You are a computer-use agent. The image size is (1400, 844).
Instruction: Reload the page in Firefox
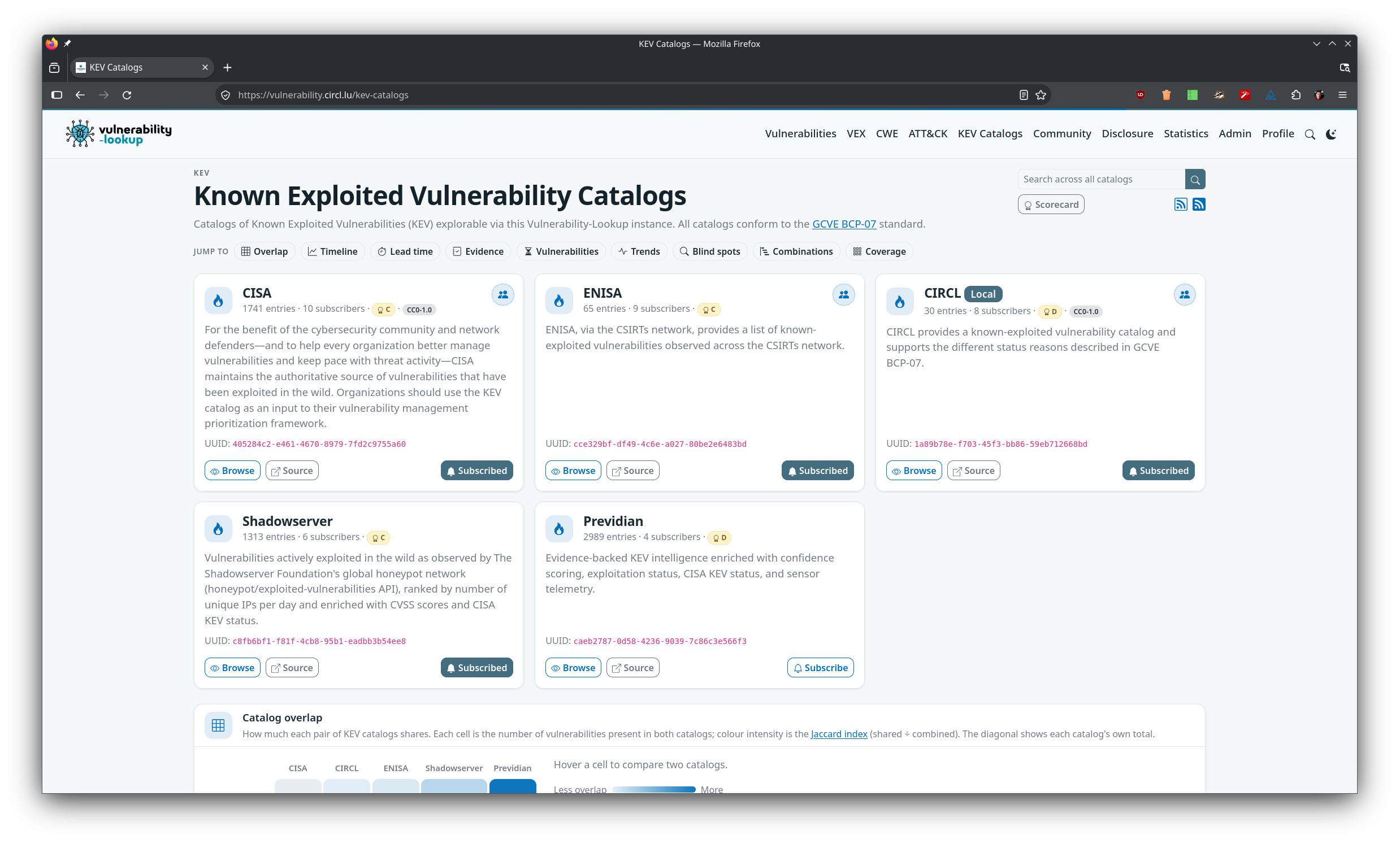tap(127, 95)
